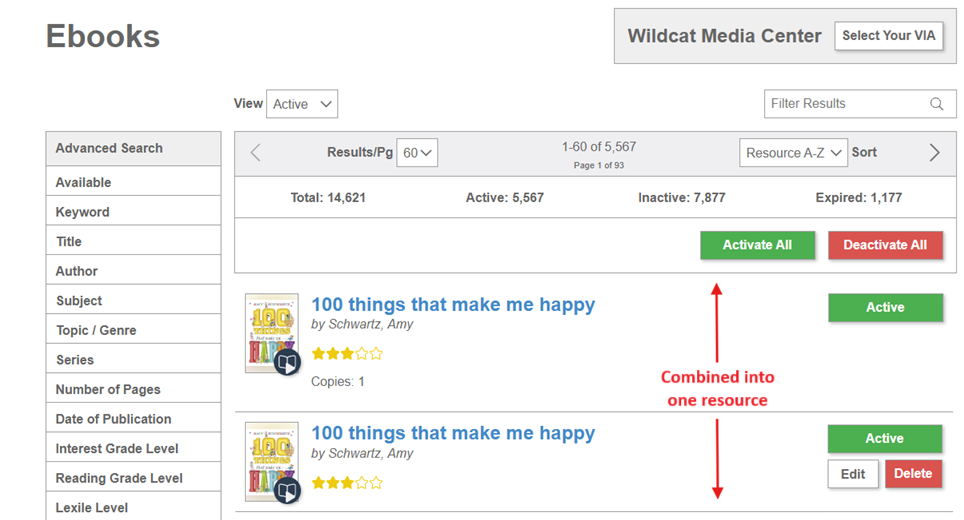
Task: Open Advanced Search in sidebar
Action: click(133, 148)
